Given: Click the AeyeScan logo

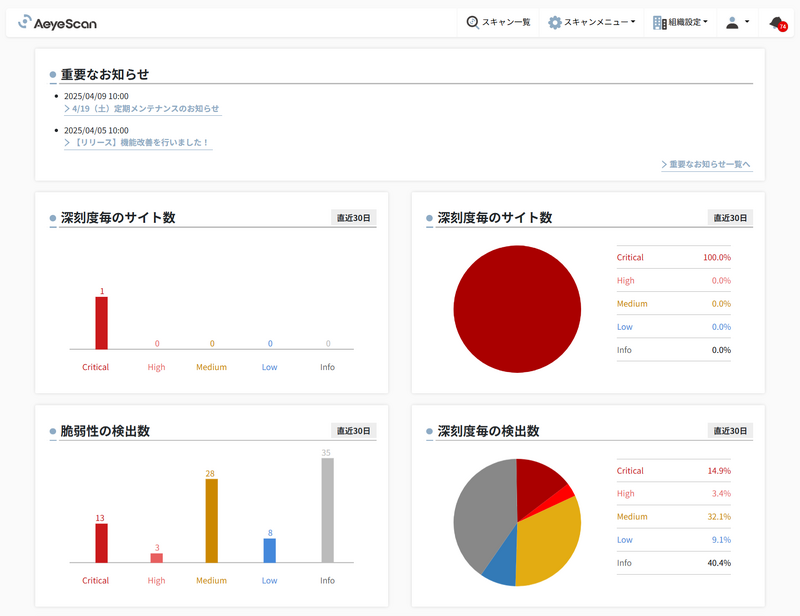Looking at the screenshot, I should (57, 22).
